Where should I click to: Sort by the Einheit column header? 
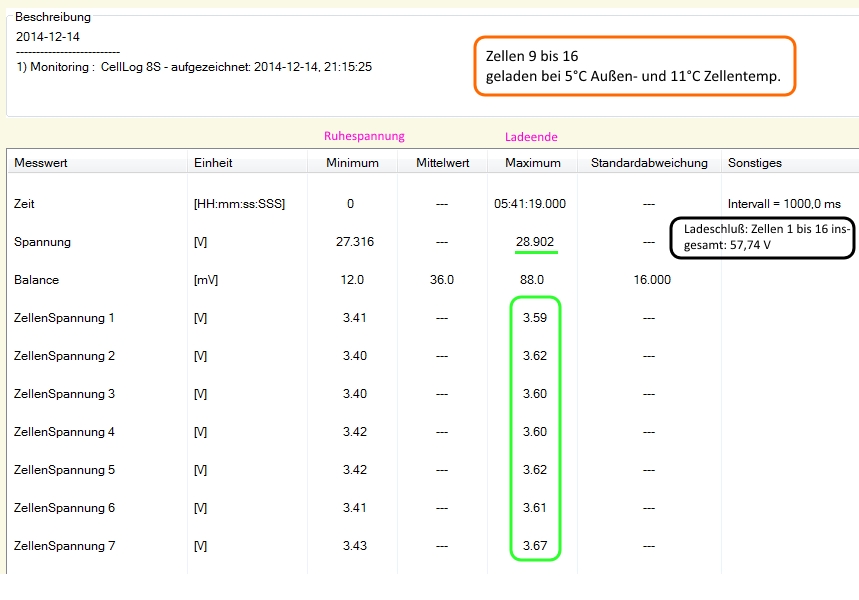213,163
